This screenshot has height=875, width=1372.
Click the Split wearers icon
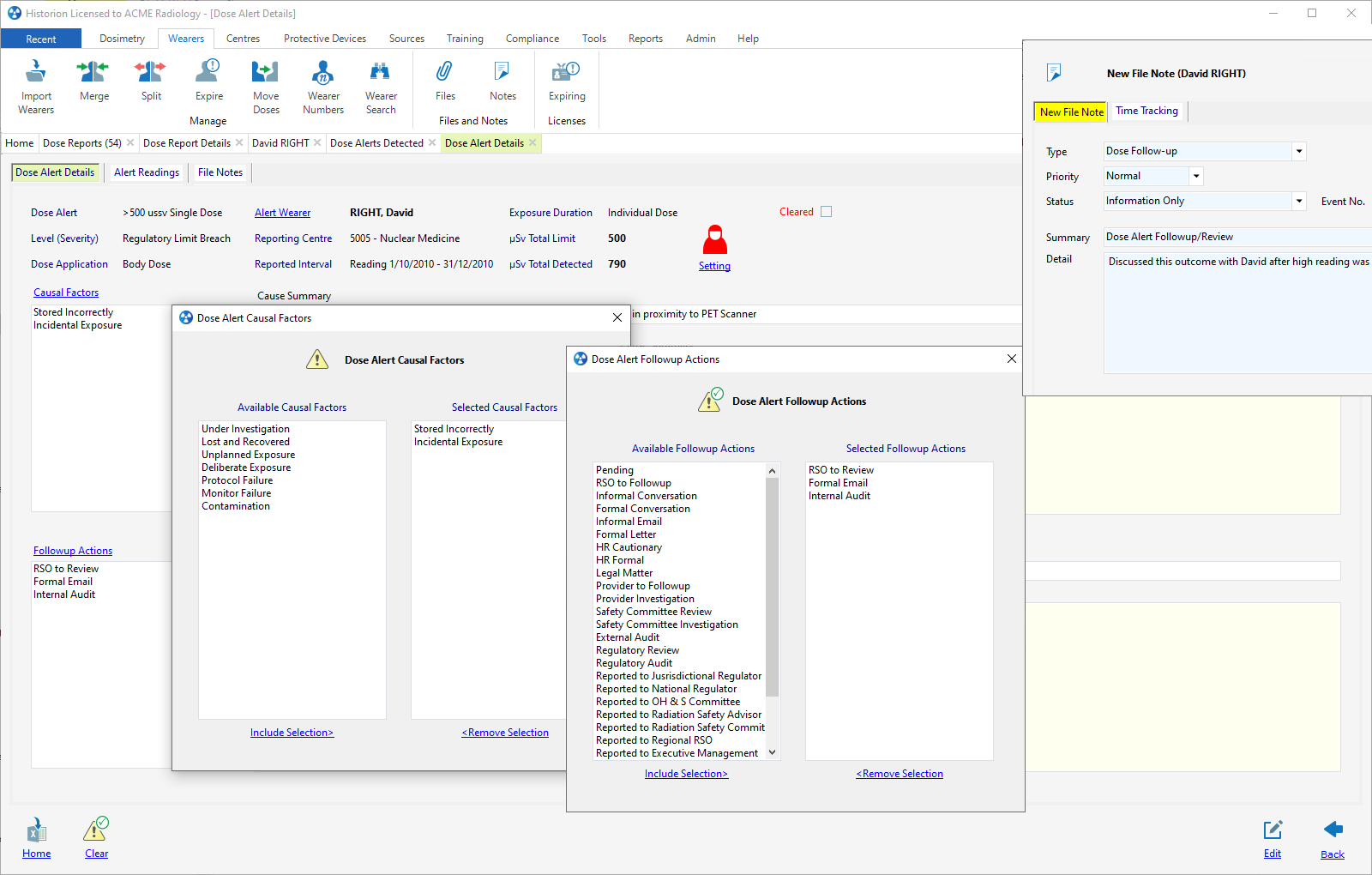[151, 71]
